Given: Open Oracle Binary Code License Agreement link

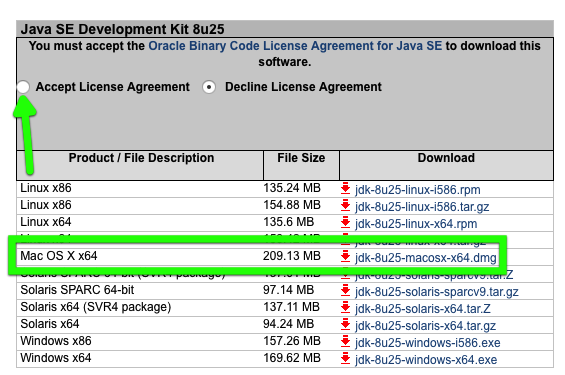Looking at the screenshot, I should coord(295,46).
